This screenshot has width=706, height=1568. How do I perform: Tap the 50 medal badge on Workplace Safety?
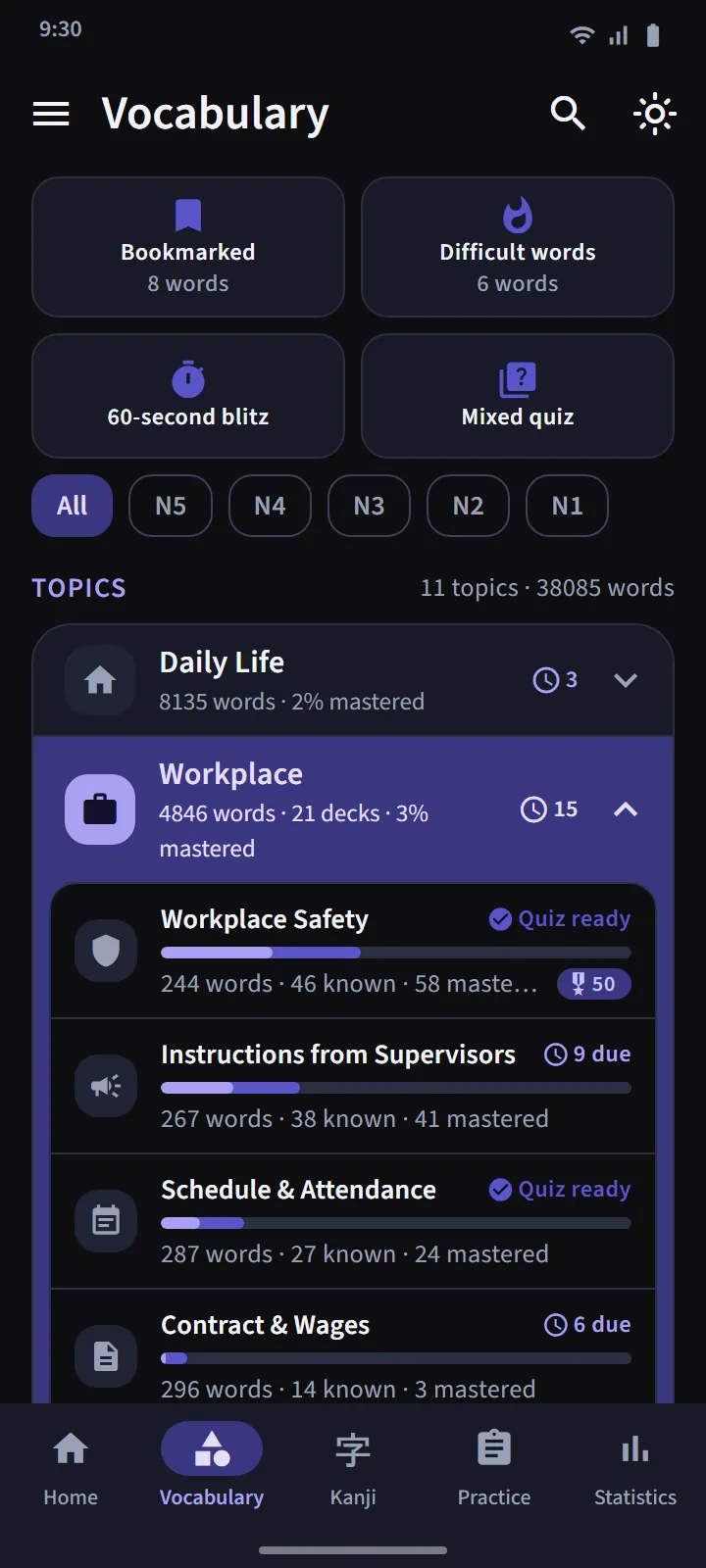[x=594, y=984]
